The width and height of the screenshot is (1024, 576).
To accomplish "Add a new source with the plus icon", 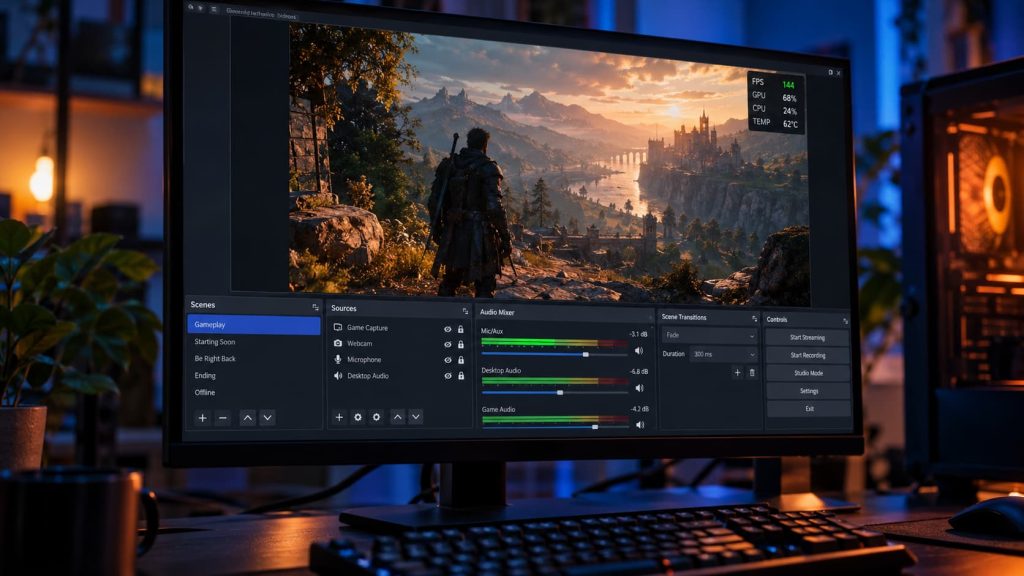I will click(x=339, y=417).
